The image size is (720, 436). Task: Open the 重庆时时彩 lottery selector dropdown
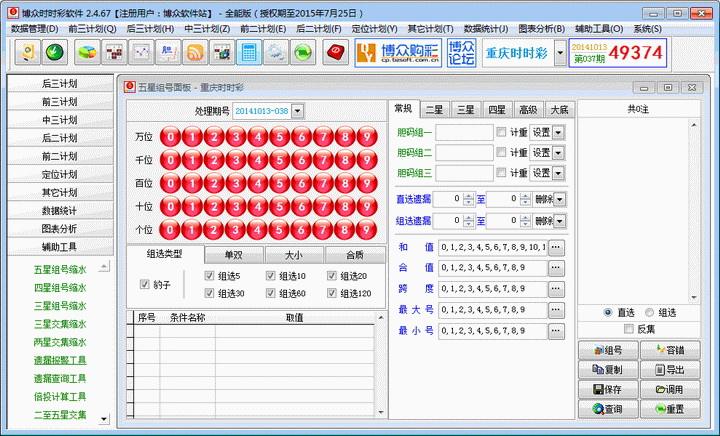560,53
